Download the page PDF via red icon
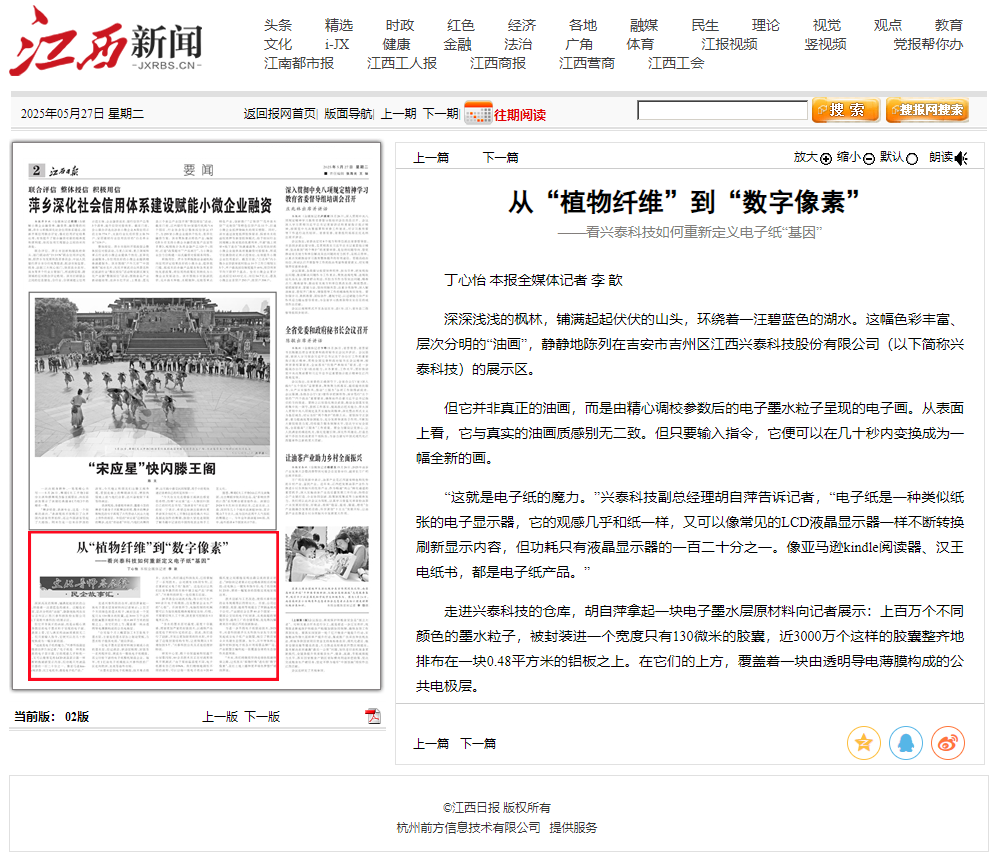 click(373, 716)
